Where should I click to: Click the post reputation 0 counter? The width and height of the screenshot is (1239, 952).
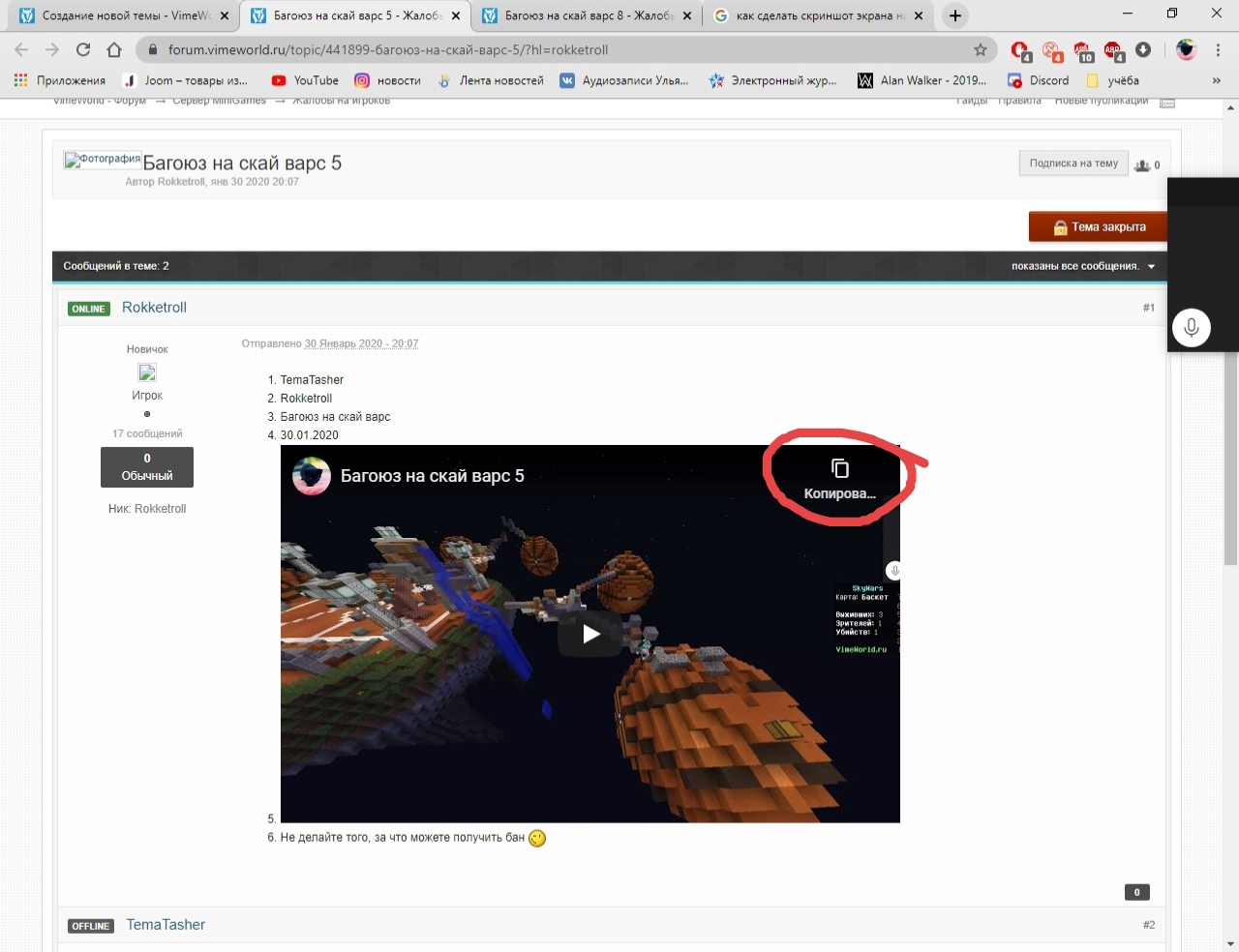pyautogui.click(x=1137, y=892)
